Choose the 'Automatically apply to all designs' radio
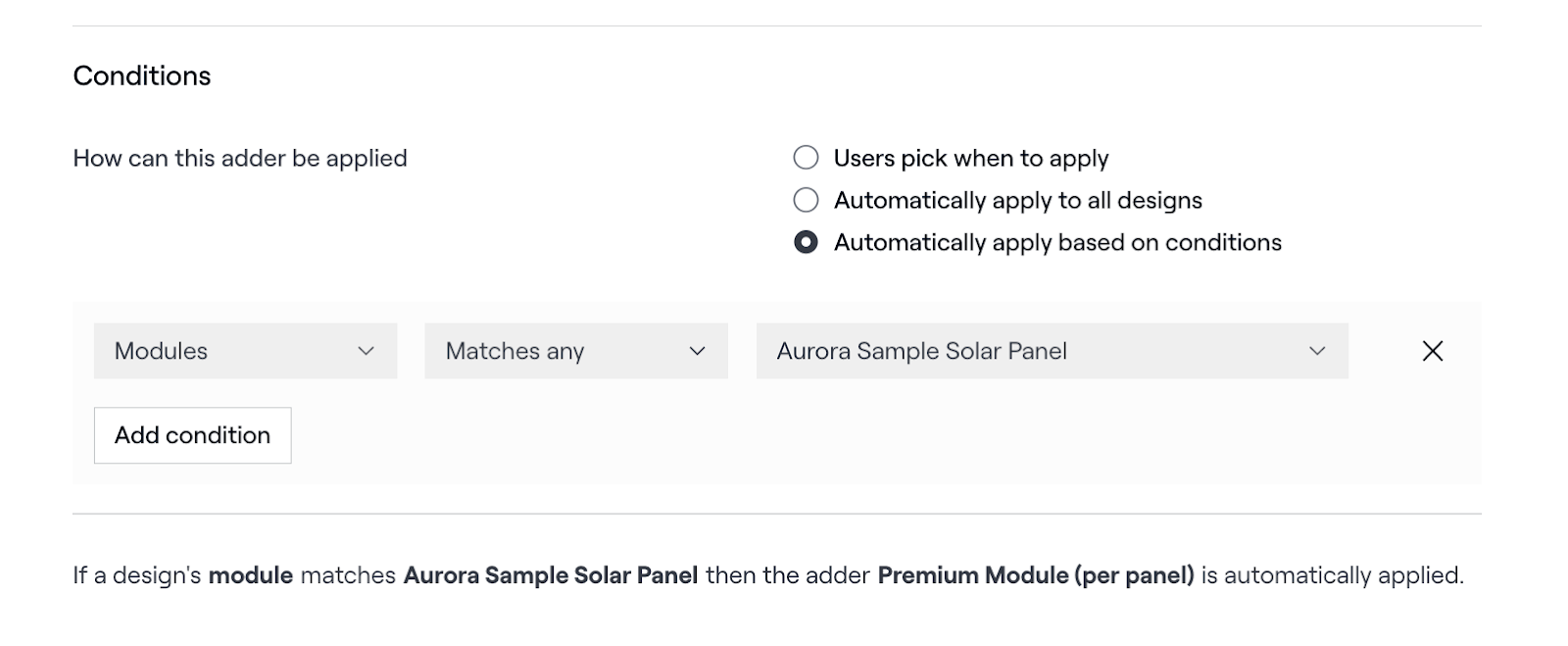Image resolution: width=1568 pixels, height=646 pixels. (806, 200)
